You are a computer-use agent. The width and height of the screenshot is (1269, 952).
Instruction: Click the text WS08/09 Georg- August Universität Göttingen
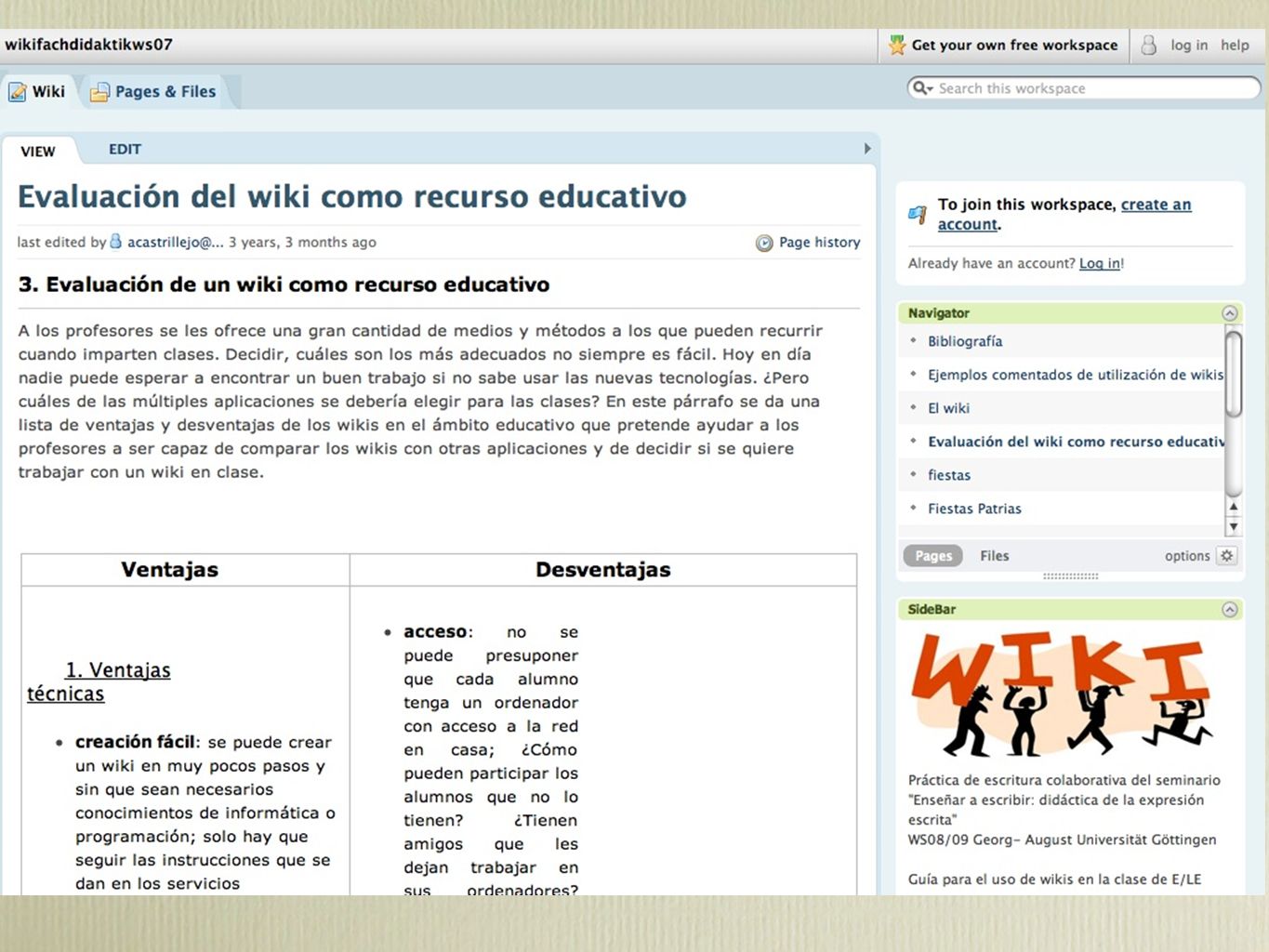[1062, 840]
